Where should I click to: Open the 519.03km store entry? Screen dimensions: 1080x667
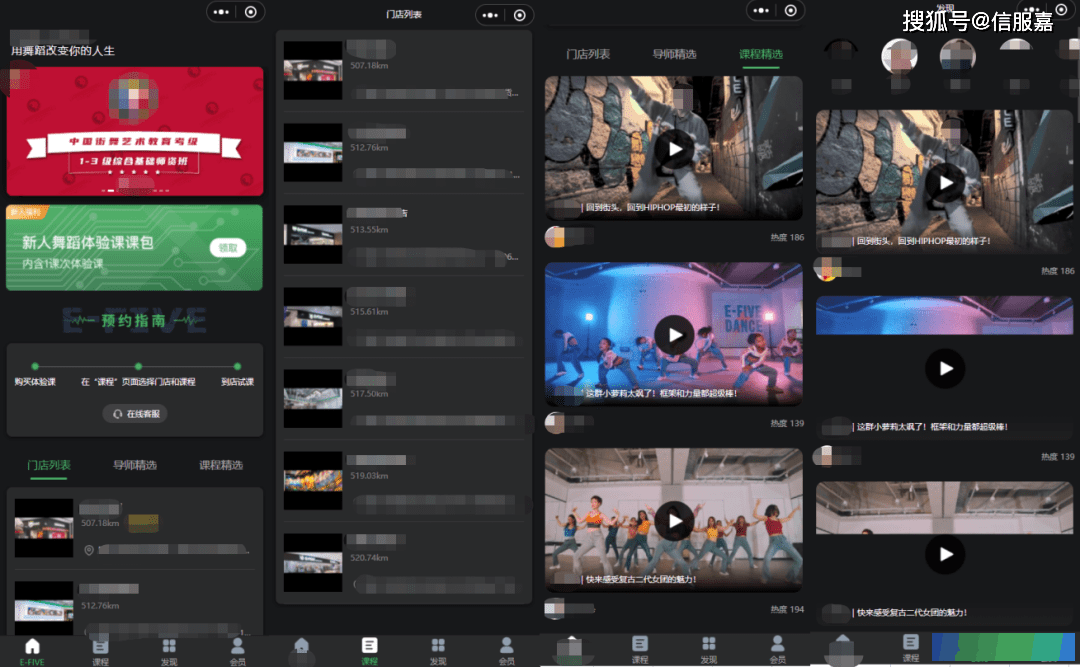click(404, 480)
